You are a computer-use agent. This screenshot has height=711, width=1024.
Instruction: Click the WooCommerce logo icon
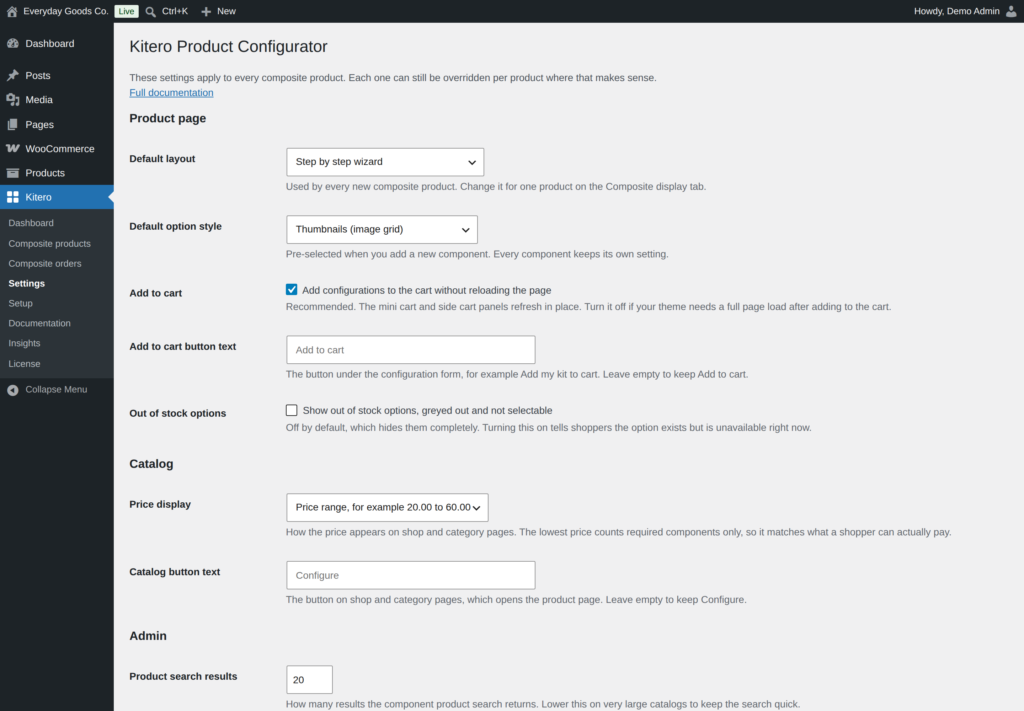pyautogui.click(x=12, y=148)
